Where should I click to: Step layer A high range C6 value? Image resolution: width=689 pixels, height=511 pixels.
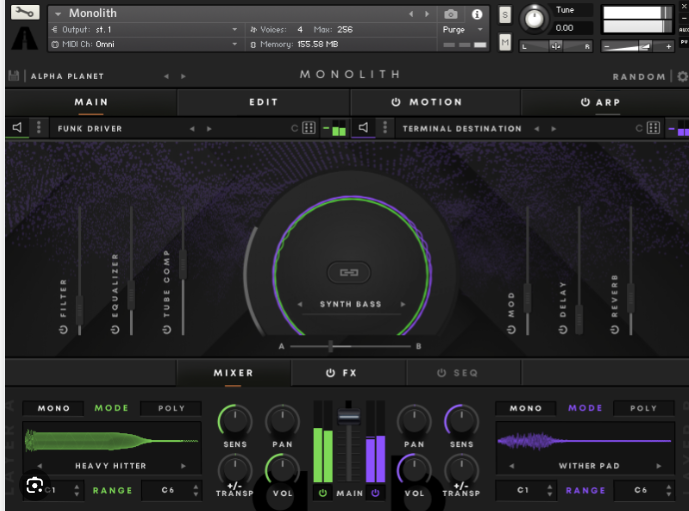[x=196, y=490]
